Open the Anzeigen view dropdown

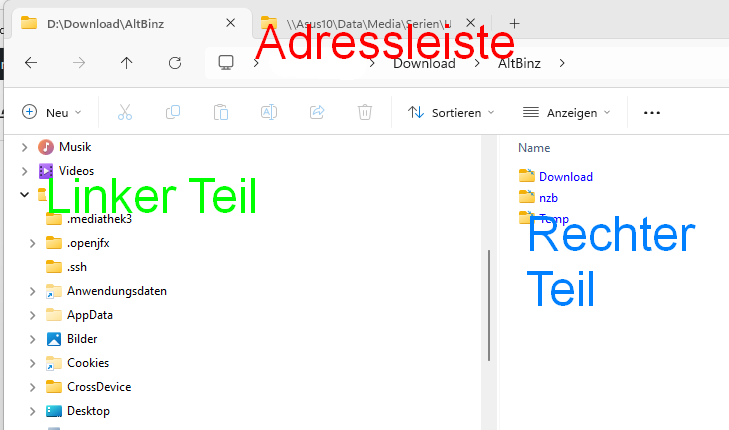[x=566, y=112]
